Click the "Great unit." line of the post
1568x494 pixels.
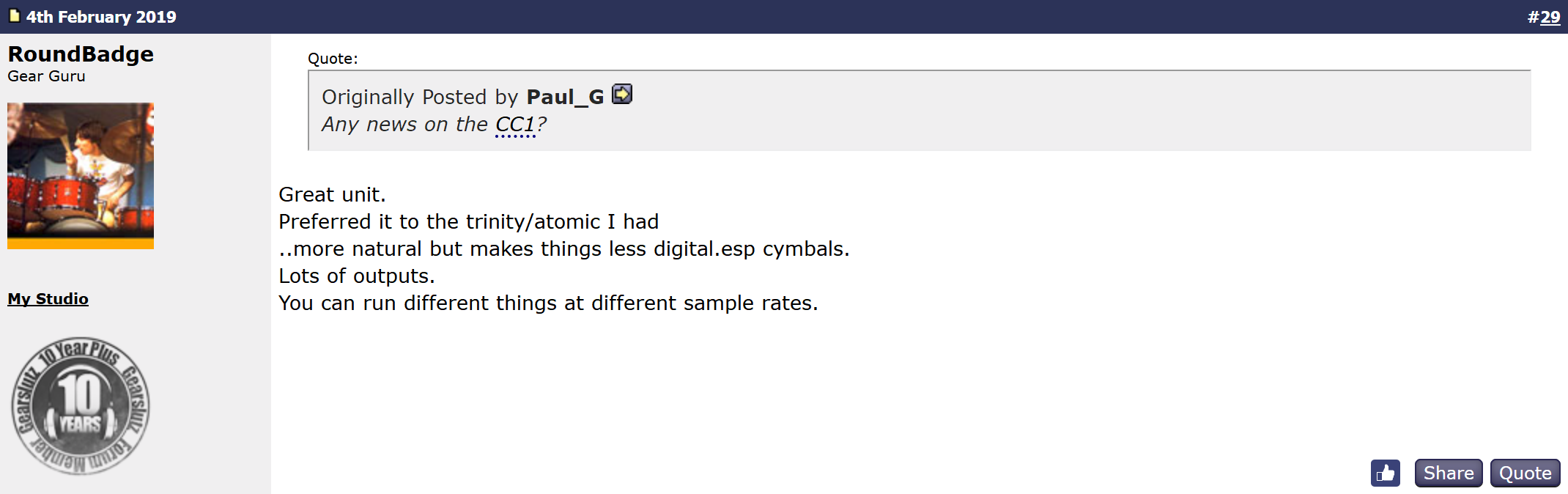(332, 195)
